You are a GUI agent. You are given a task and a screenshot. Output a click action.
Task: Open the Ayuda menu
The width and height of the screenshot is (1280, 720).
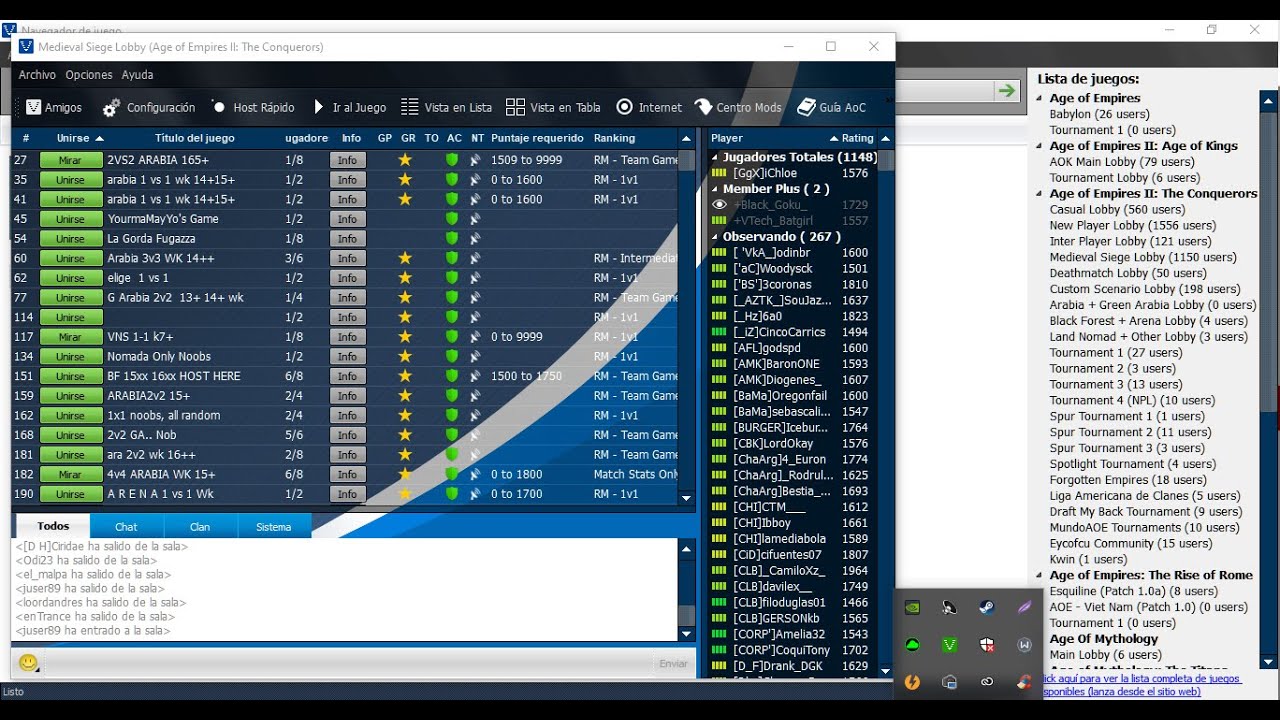coord(137,75)
